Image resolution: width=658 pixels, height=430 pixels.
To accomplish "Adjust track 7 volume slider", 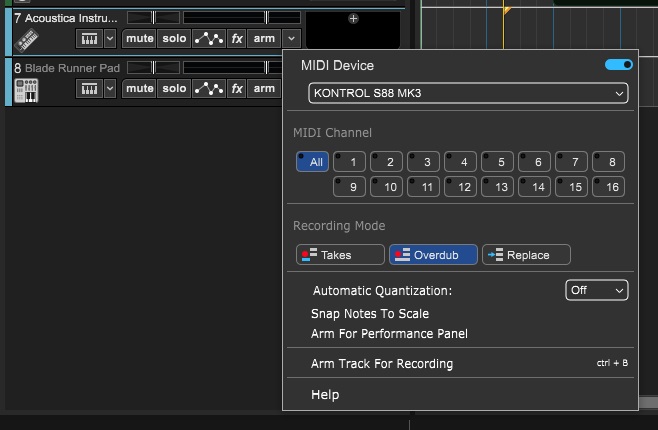I will (x=242, y=18).
